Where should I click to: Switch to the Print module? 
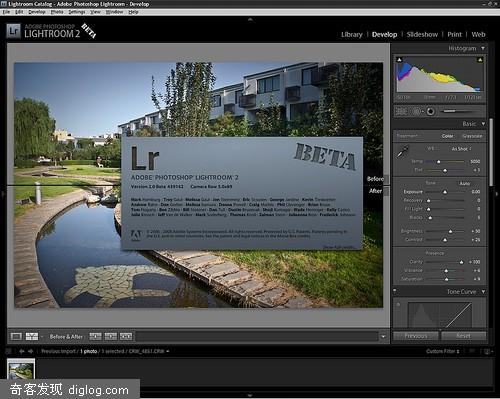(x=454, y=35)
